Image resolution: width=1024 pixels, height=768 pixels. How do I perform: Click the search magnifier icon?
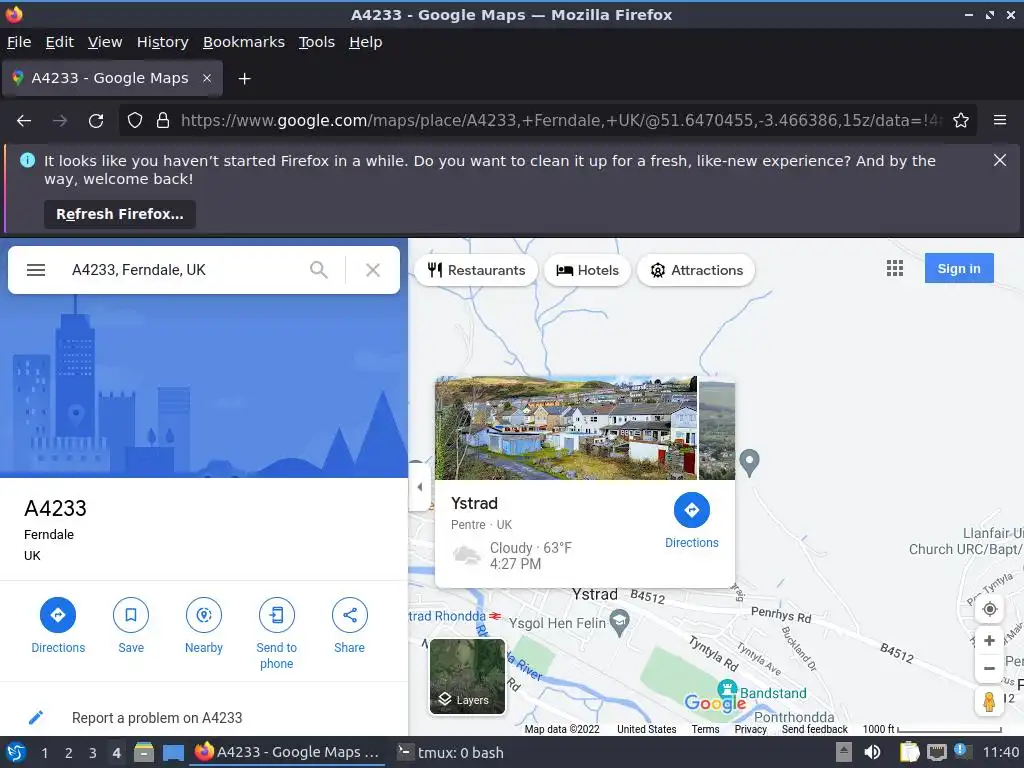click(x=319, y=270)
